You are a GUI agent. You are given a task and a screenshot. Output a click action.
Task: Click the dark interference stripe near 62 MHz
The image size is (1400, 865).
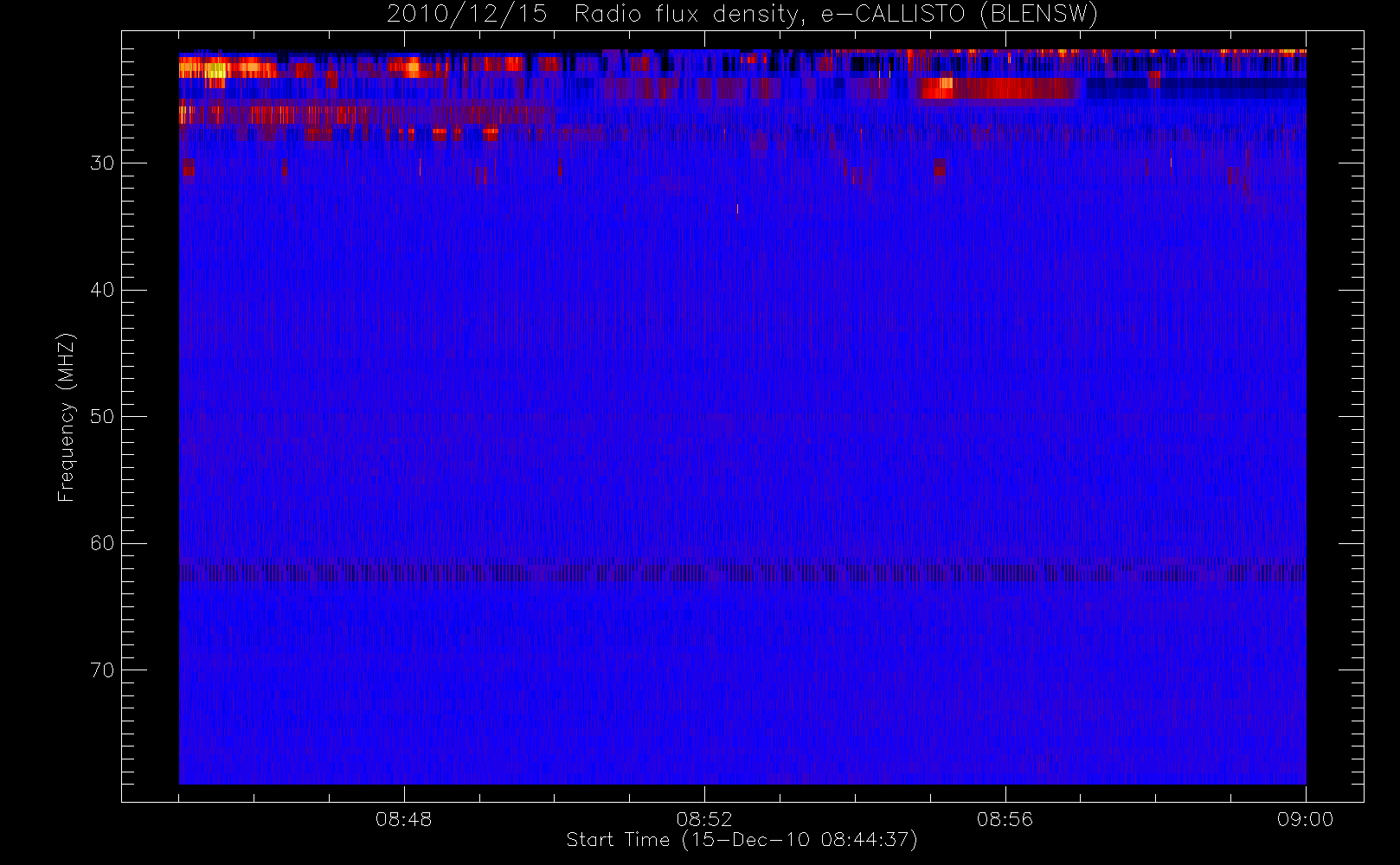(x=742, y=573)
